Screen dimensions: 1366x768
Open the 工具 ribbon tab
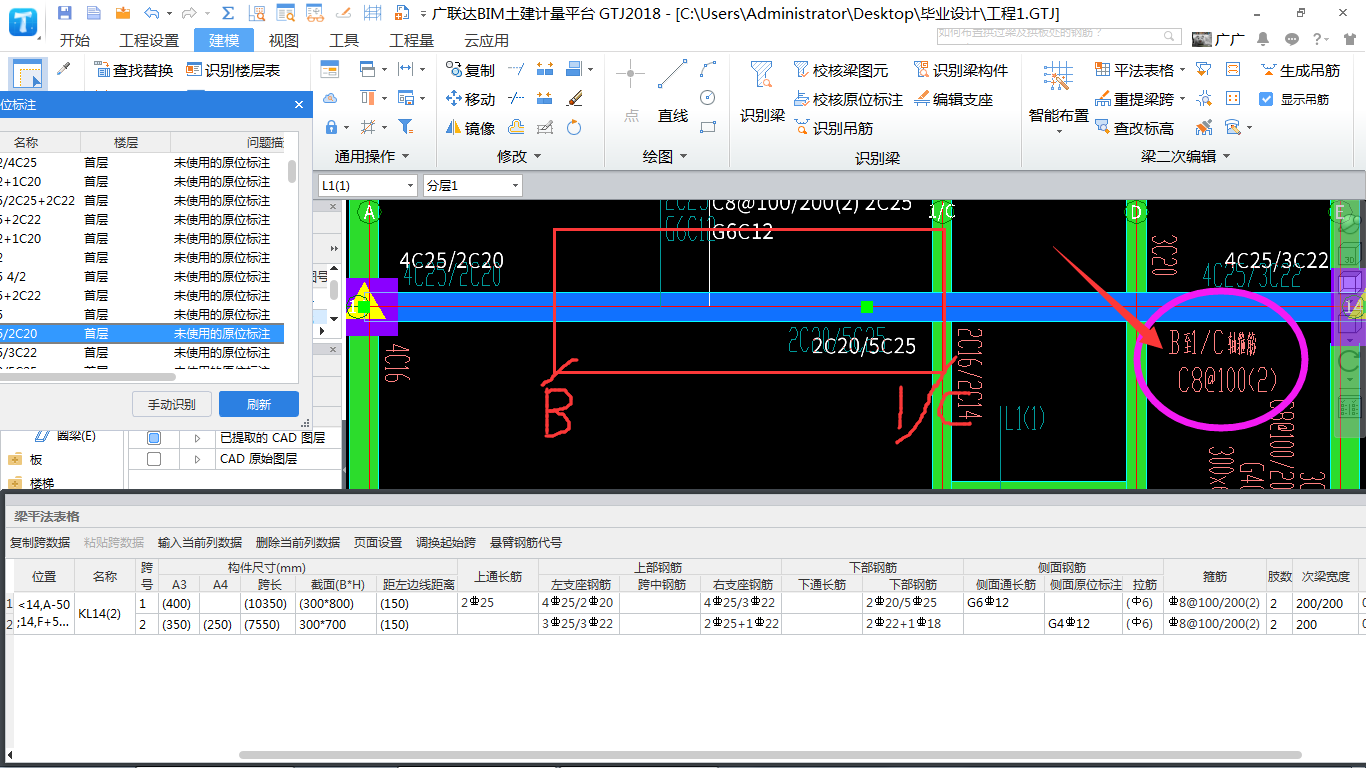[344, 40]
